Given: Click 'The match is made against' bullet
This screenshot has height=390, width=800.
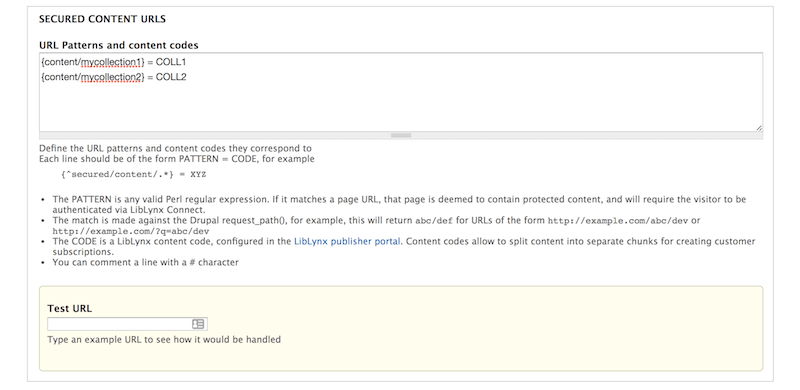Looking at the screenshot, I should tap(377, 226).
